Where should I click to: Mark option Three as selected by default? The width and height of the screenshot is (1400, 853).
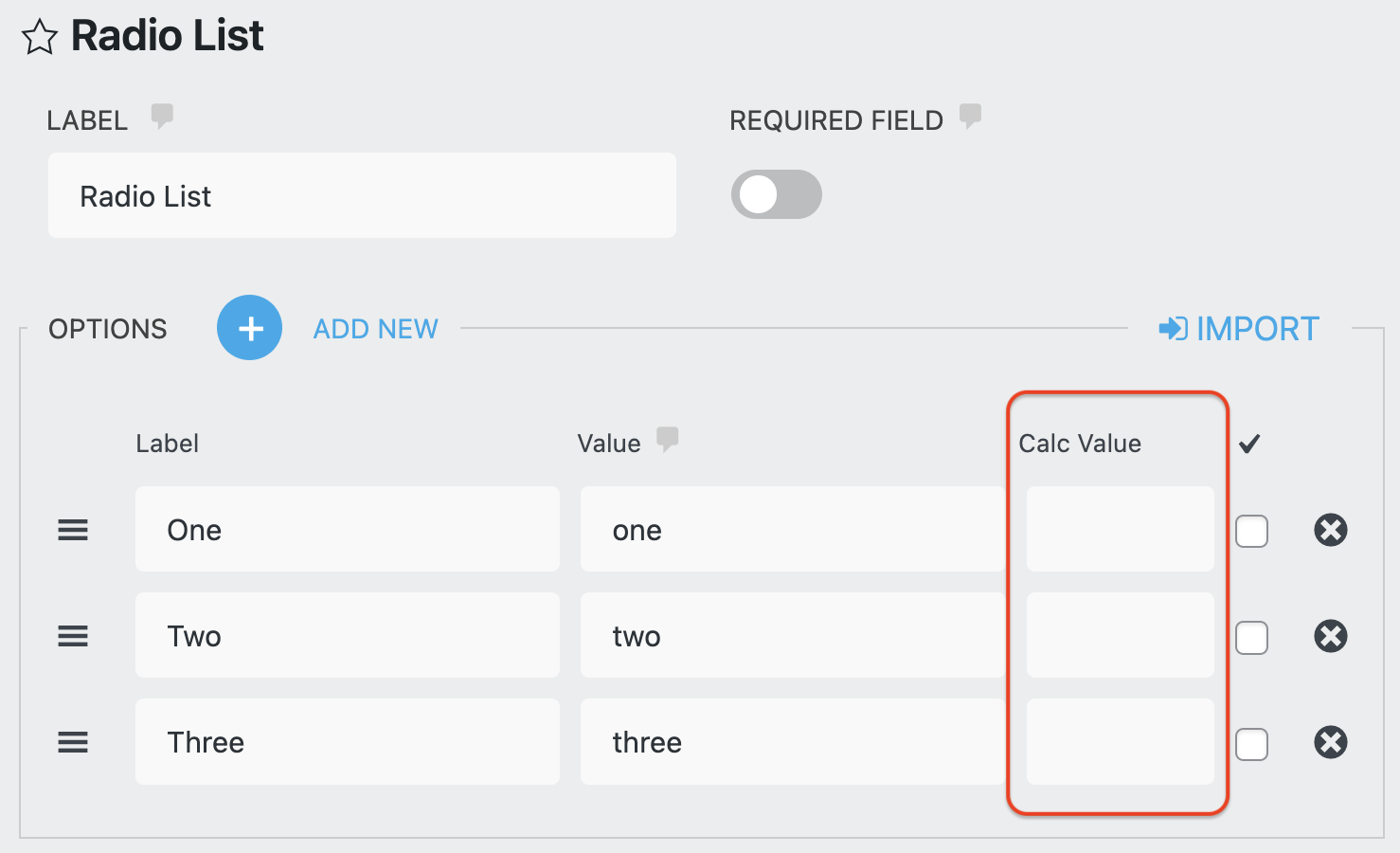coord(1251,744)
